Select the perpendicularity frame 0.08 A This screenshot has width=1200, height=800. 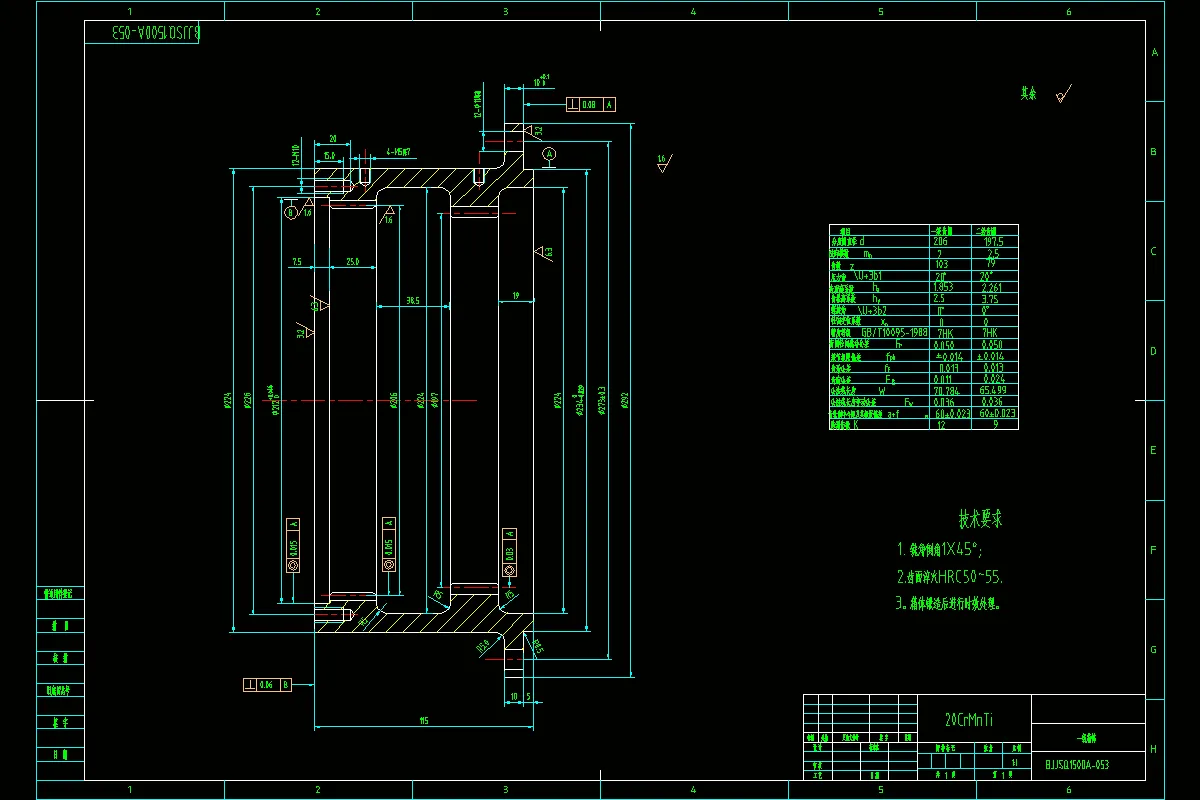591,104
